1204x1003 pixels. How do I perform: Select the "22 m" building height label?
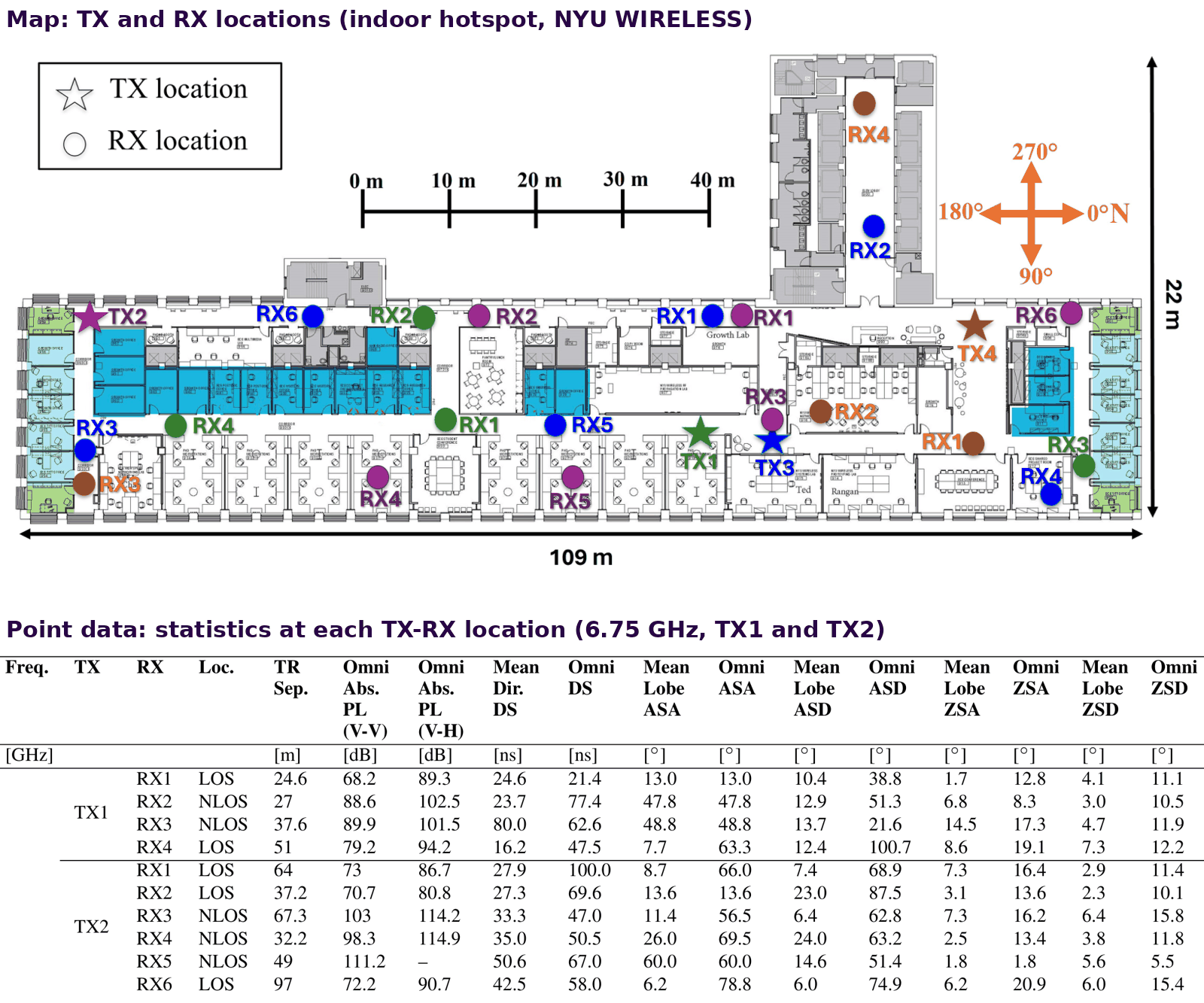click(x=1173, y=304)
